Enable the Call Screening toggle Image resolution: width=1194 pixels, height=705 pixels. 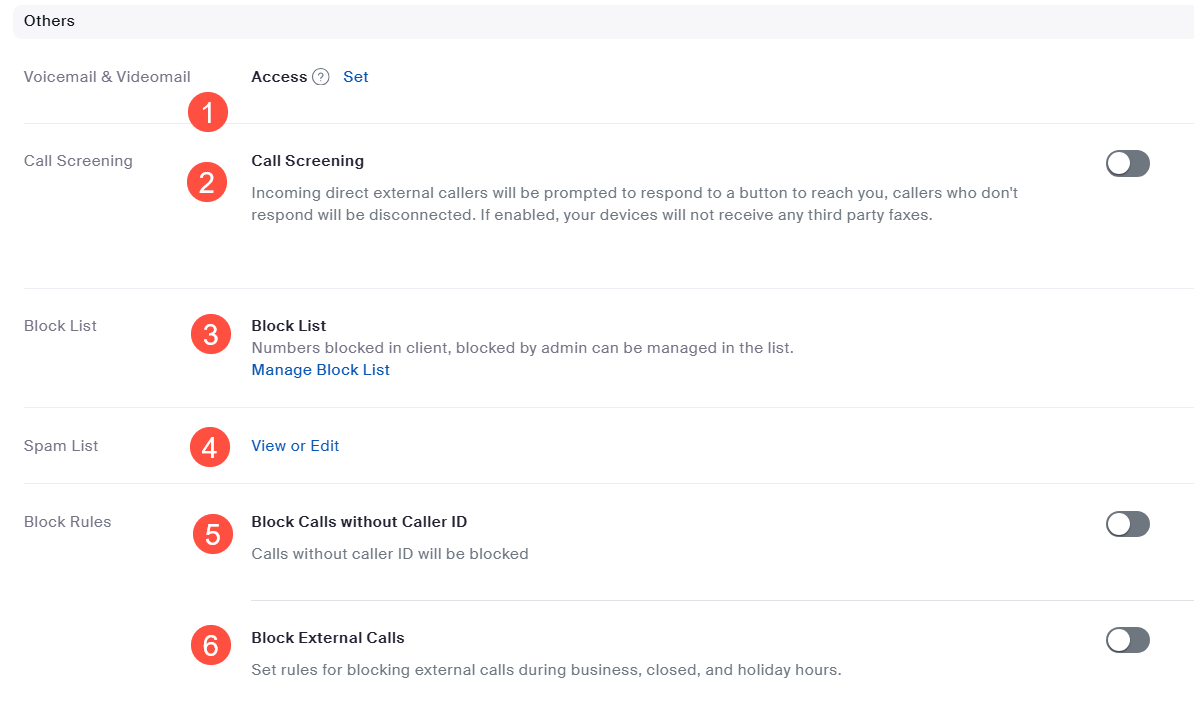[1127, 163]
